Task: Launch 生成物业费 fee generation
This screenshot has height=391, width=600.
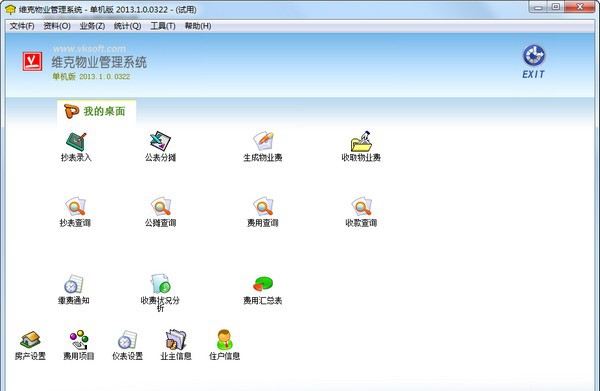Action: pos(263,142)
